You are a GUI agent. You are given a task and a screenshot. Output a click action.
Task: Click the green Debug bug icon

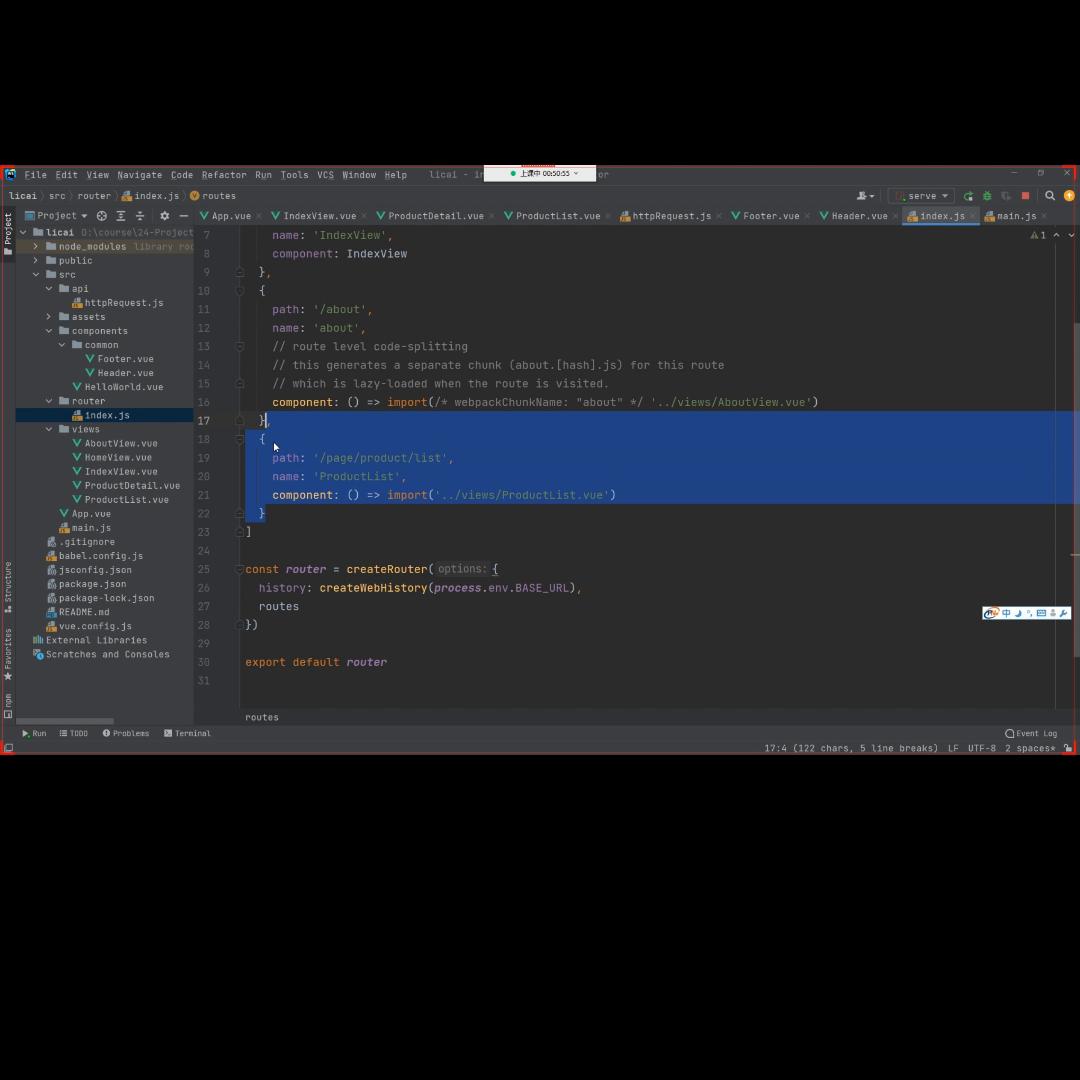[987, 196]
